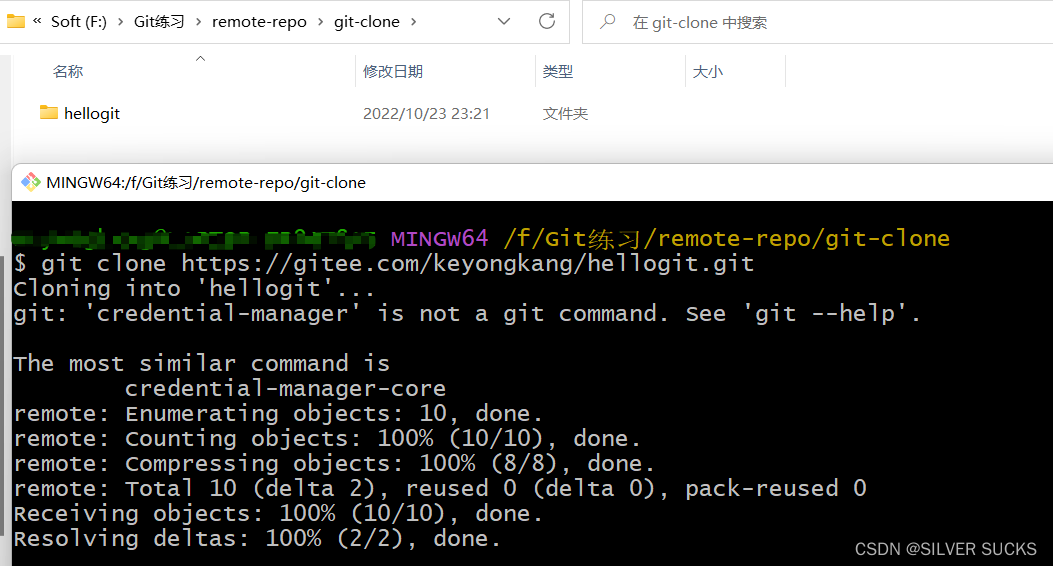1053x566 pixels.
Task: Click the Git Bash icon in terminal title bar
Action: pos(31,182)
